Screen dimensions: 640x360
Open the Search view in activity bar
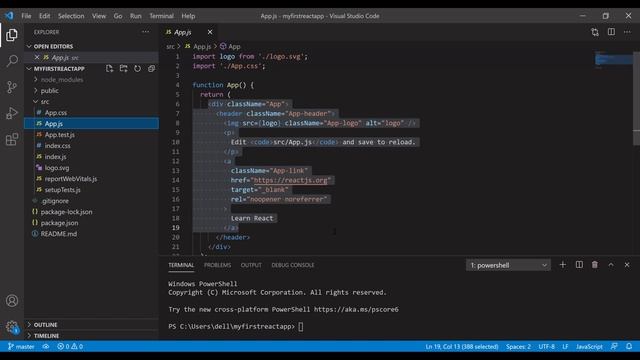point(12,61)
